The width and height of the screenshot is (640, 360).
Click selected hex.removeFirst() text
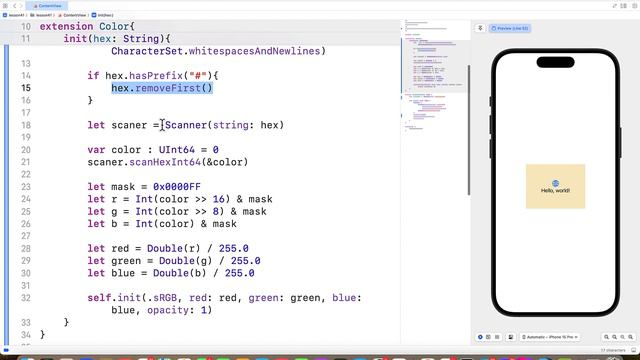point(162,88)
